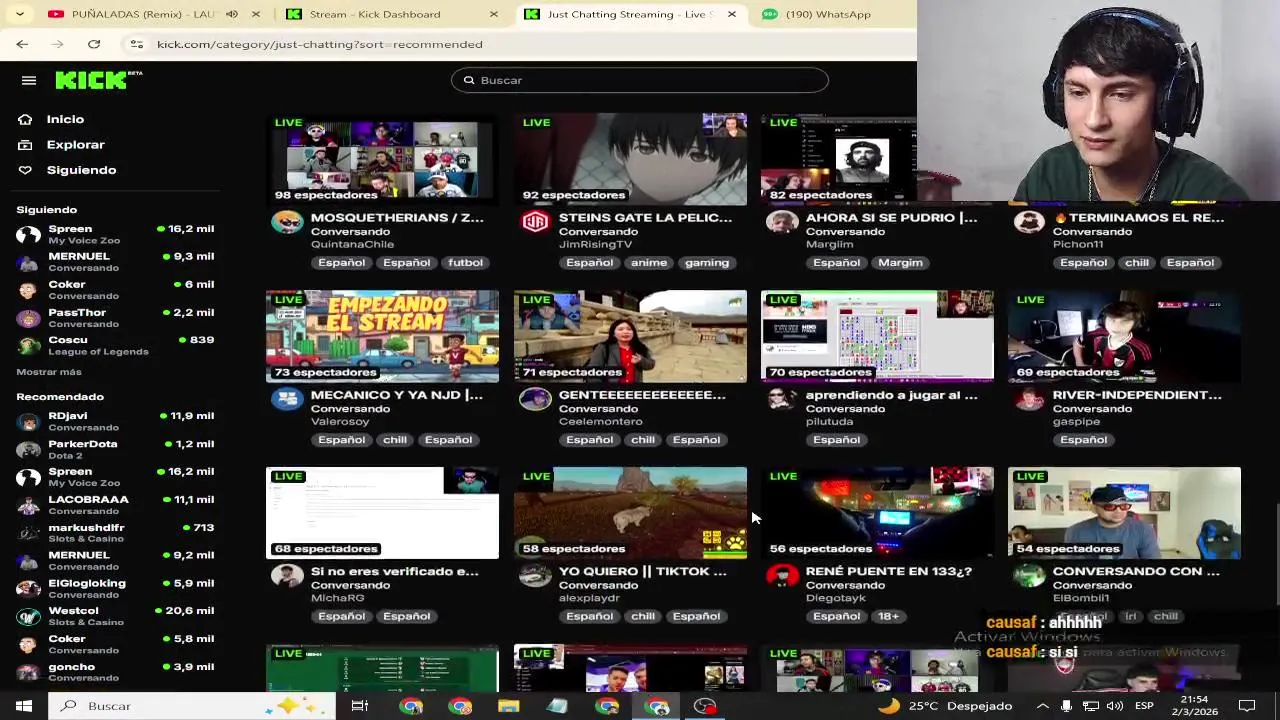Open gaspipe channel name
Viewport: 1280px width, 720px height.
(x=1076, y=422)
